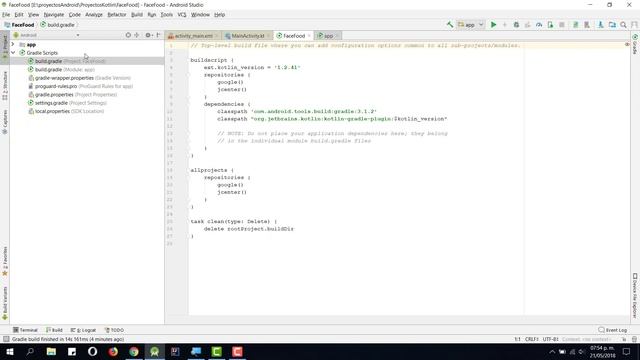Click the UTF-8 encoding selector
Viewport: 640px width, 360px height.
(x=550, y=339)
